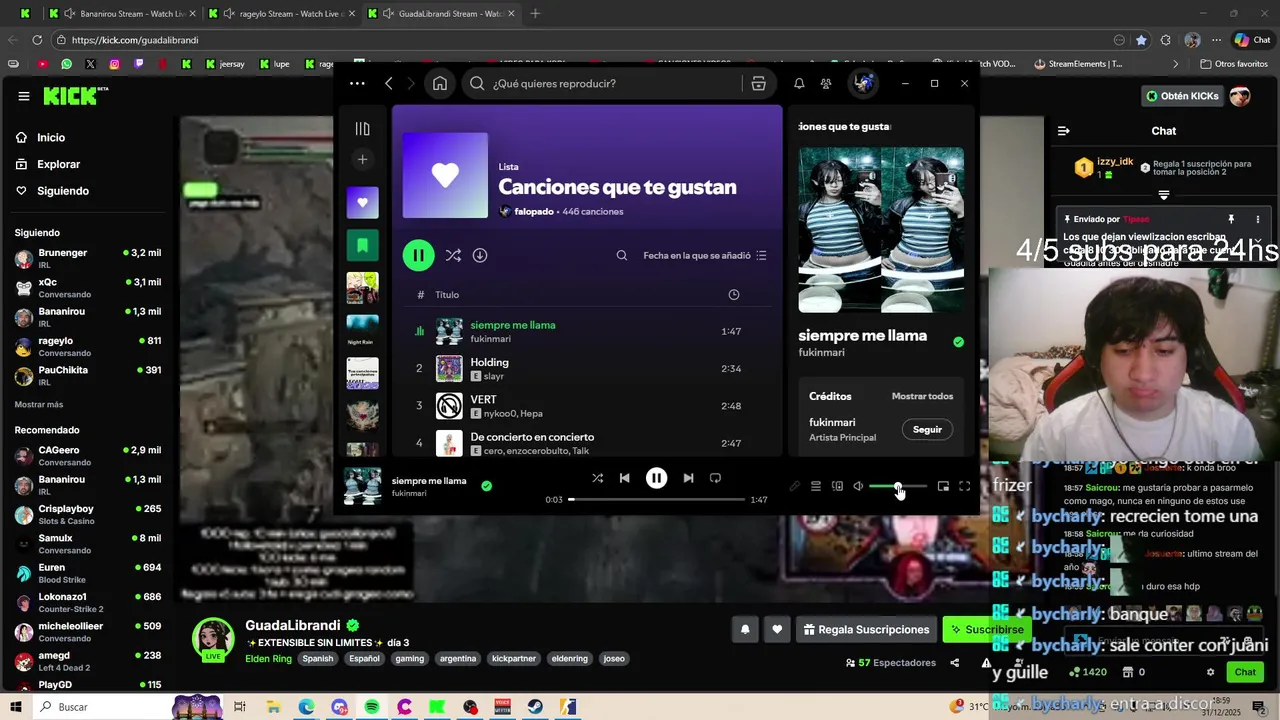Click song progress bar
Viewport: 1280px width, 720px height.
click(x=657, y=499)
